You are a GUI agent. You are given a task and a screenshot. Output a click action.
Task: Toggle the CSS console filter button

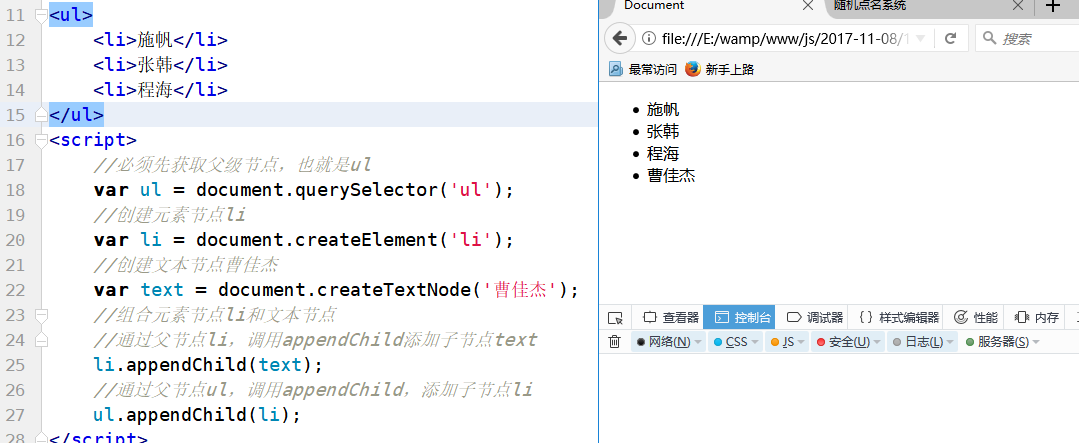point(733,342)
